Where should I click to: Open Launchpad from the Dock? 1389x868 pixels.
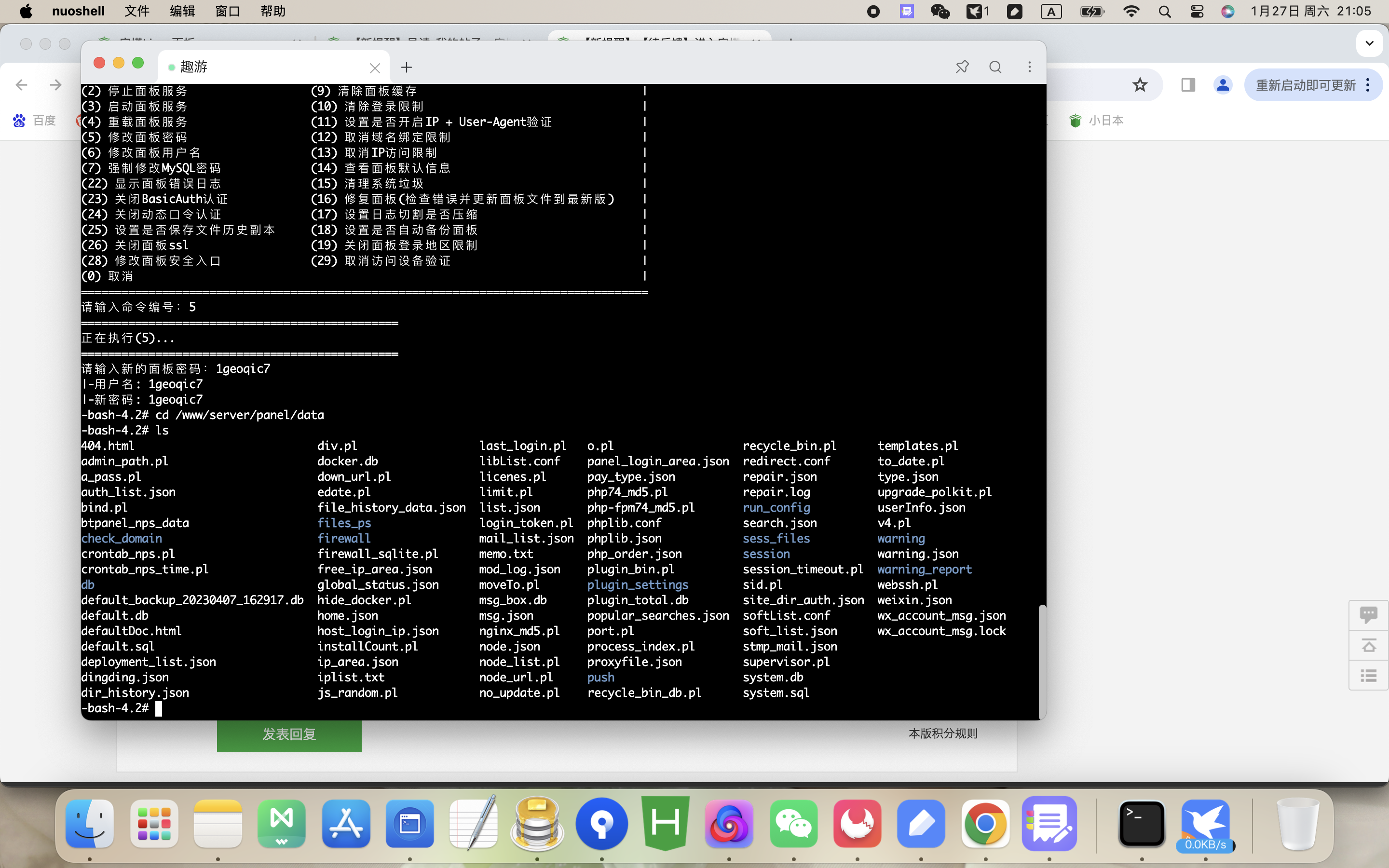click(154, 824)
